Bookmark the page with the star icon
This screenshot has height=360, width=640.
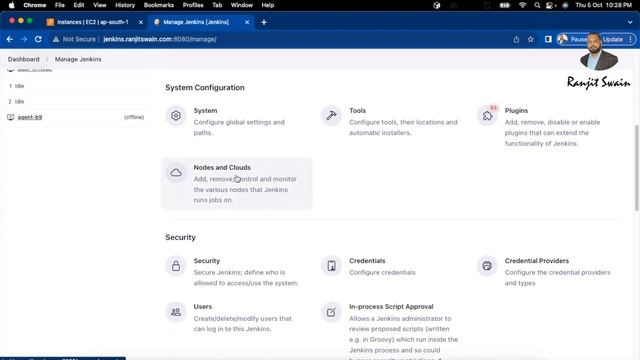pyautogui.click(x=531, y=39)
